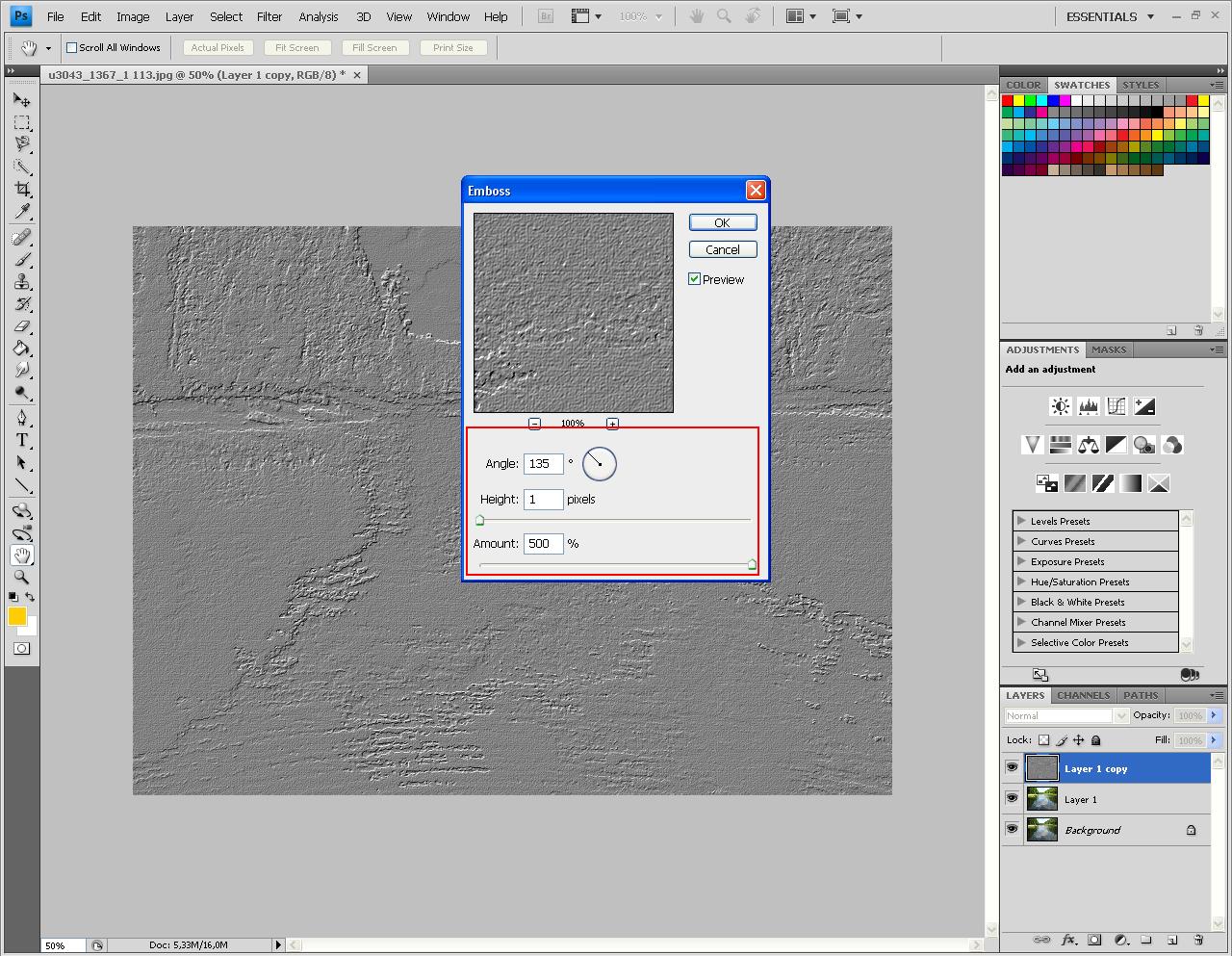Select the Eyedropper tool
Image resolution: width=1232 pixels, height=956 pixels.
tap(22, 212)
